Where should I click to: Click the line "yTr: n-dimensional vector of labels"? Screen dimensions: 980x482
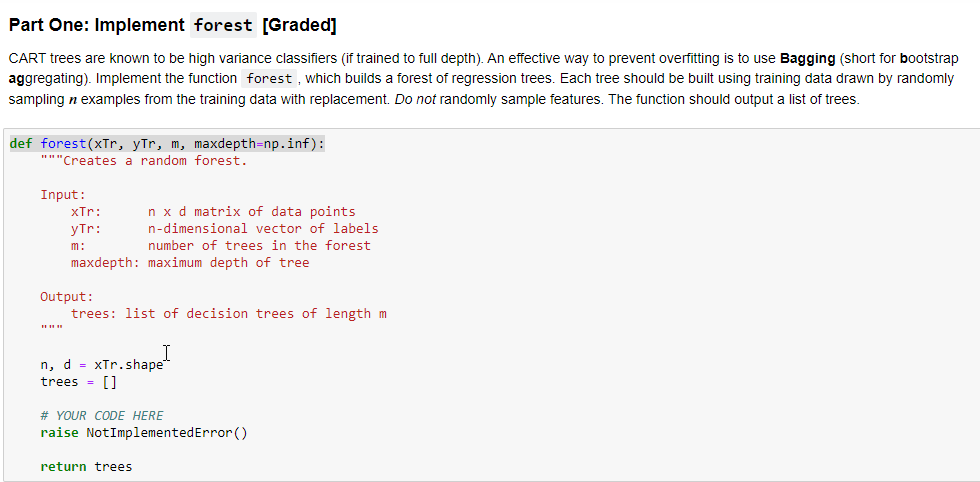[x=224, y=229]
